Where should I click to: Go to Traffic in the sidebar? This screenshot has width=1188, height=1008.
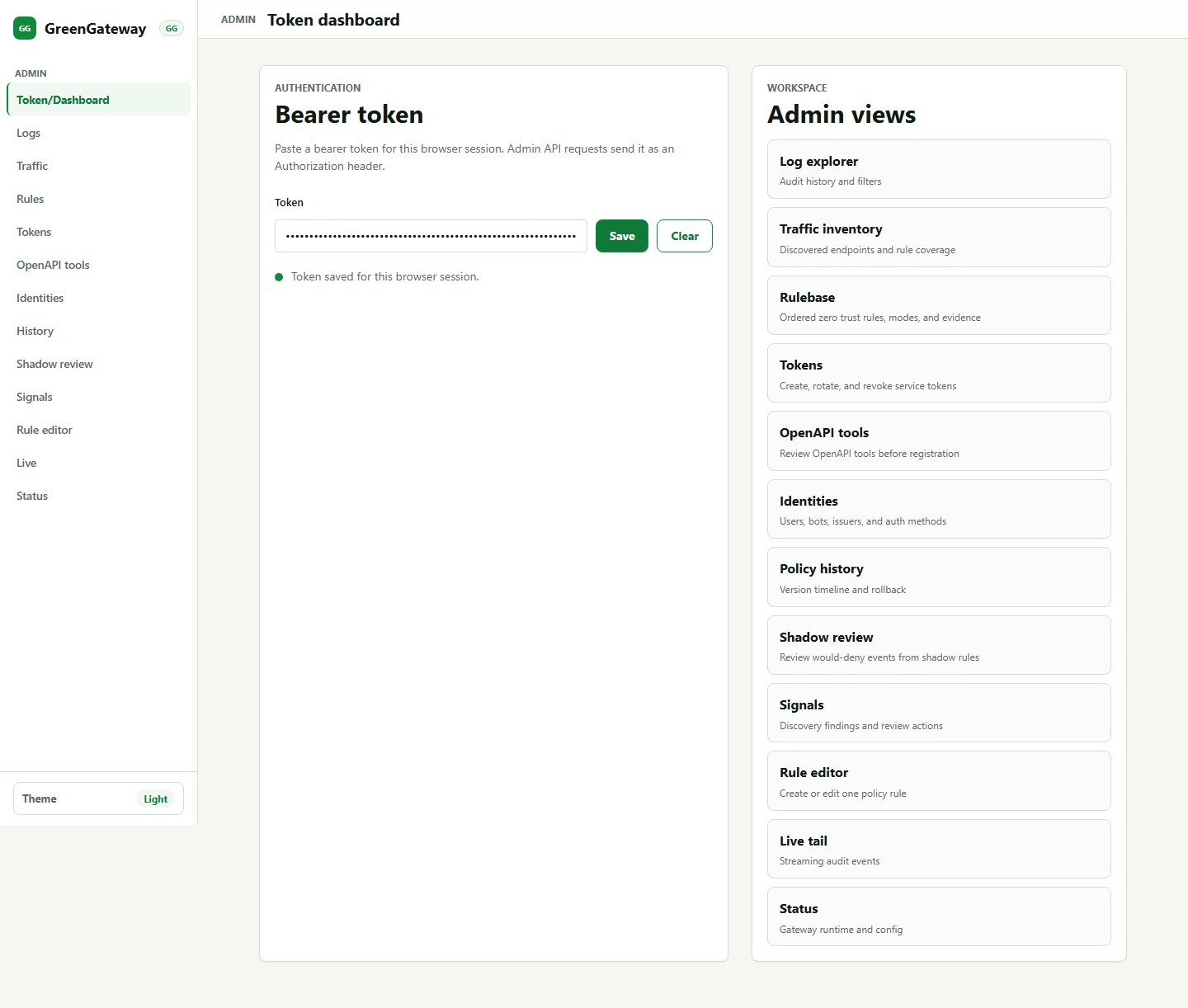(x=98, y=166)
